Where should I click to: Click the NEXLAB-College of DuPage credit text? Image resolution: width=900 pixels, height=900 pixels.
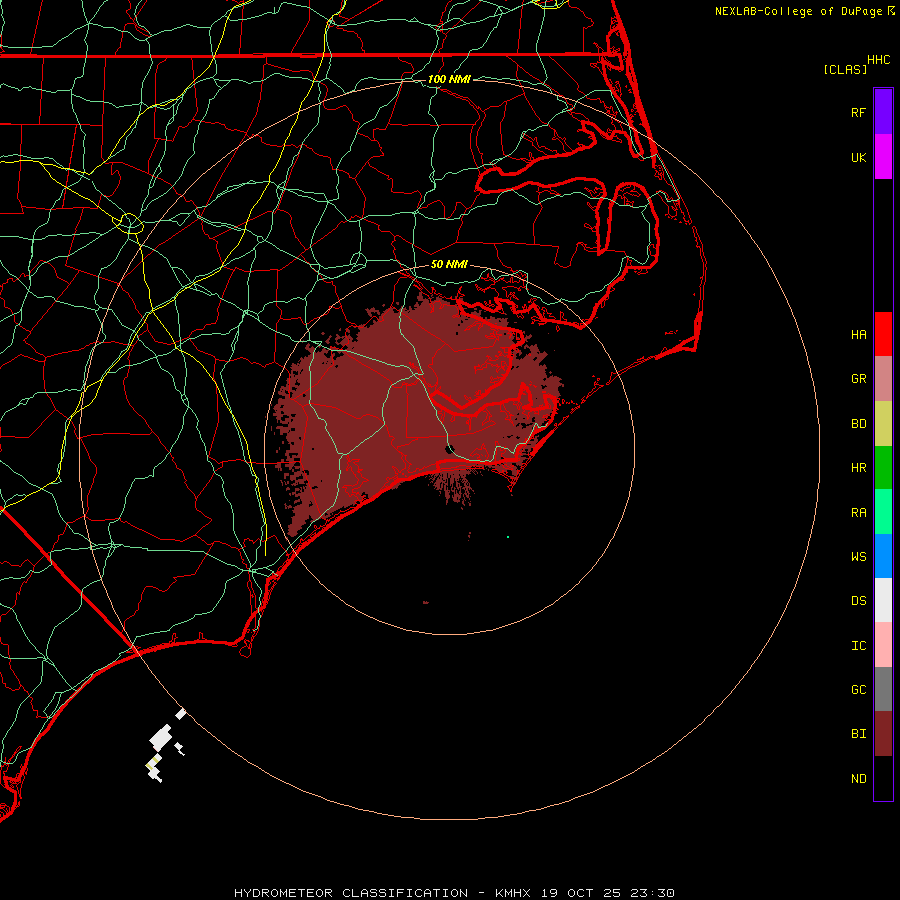click(798, 11)
